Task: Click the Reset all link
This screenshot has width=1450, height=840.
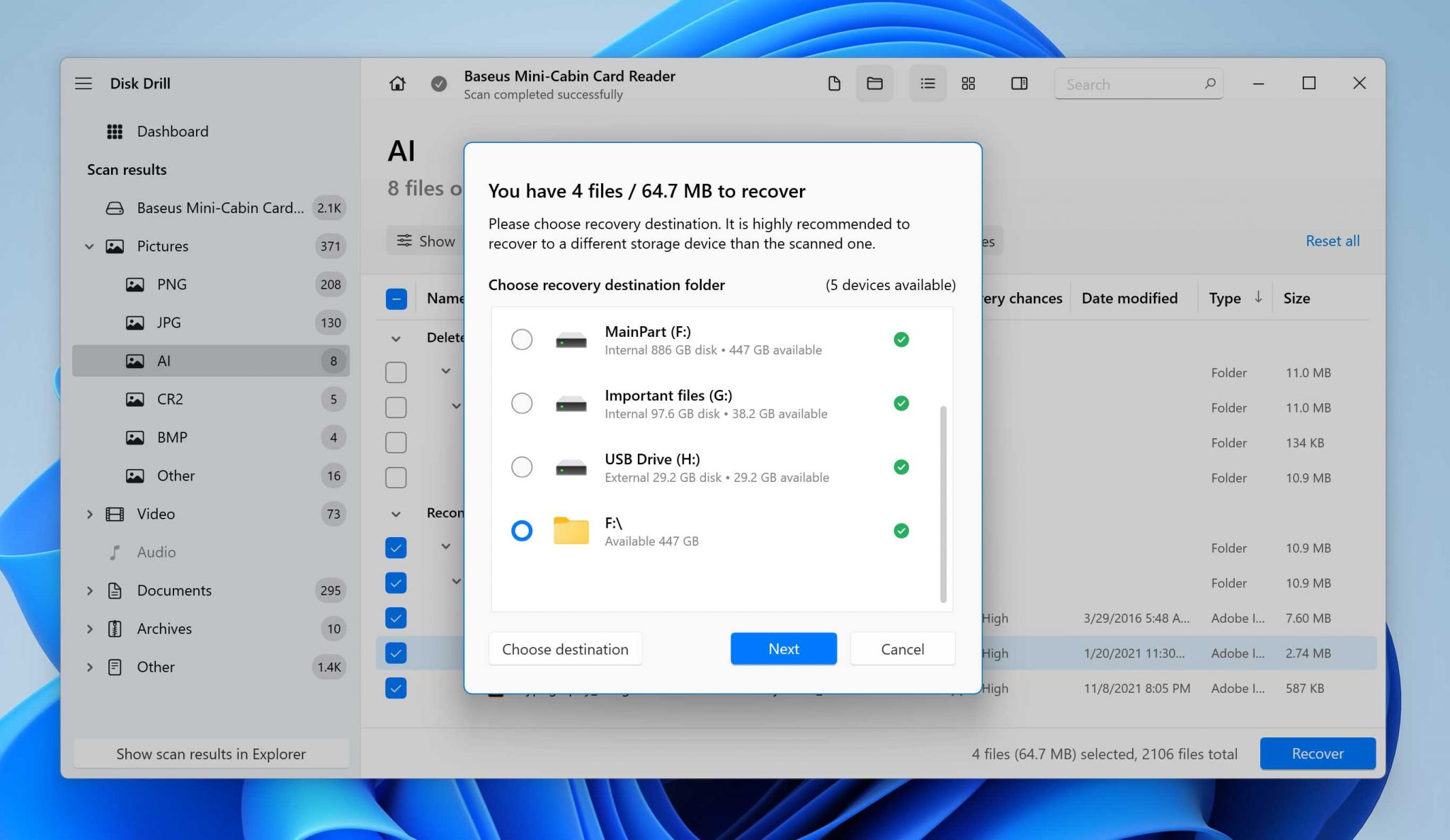Action: (x=1332, y=241)
